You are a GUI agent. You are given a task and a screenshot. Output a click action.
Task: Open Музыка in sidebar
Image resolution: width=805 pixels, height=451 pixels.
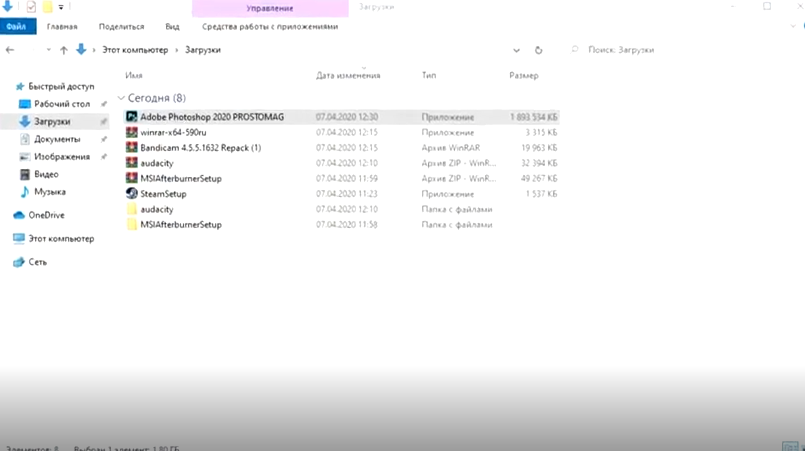[50, 192]
